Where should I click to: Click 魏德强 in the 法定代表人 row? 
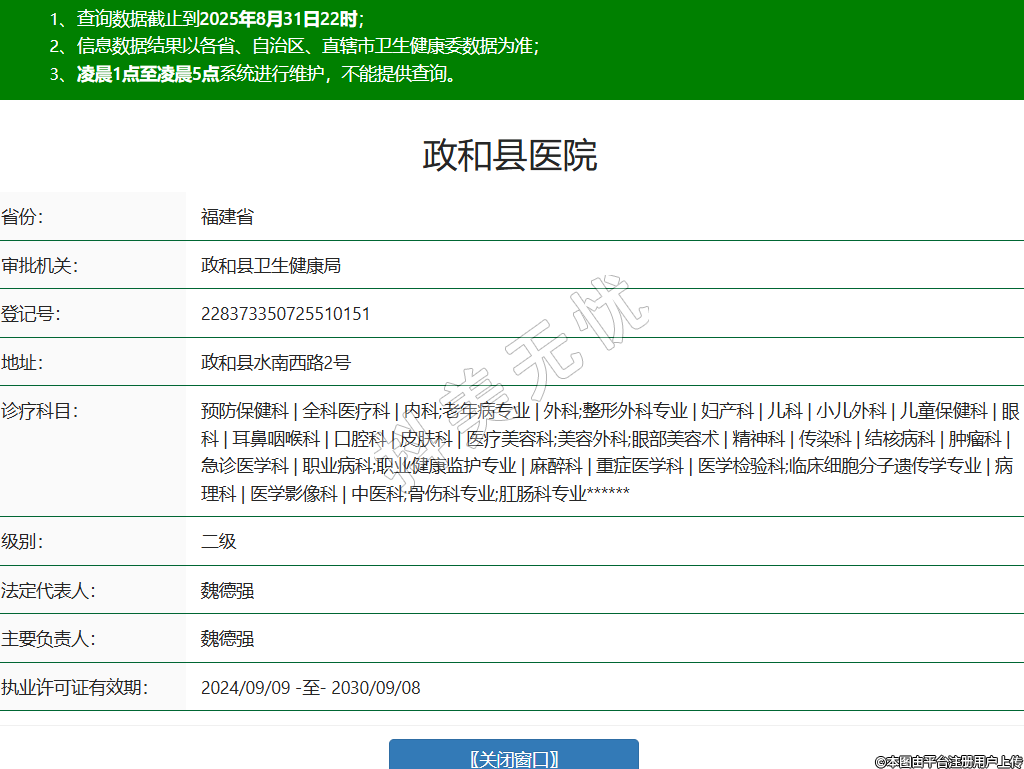coord(227,590)
